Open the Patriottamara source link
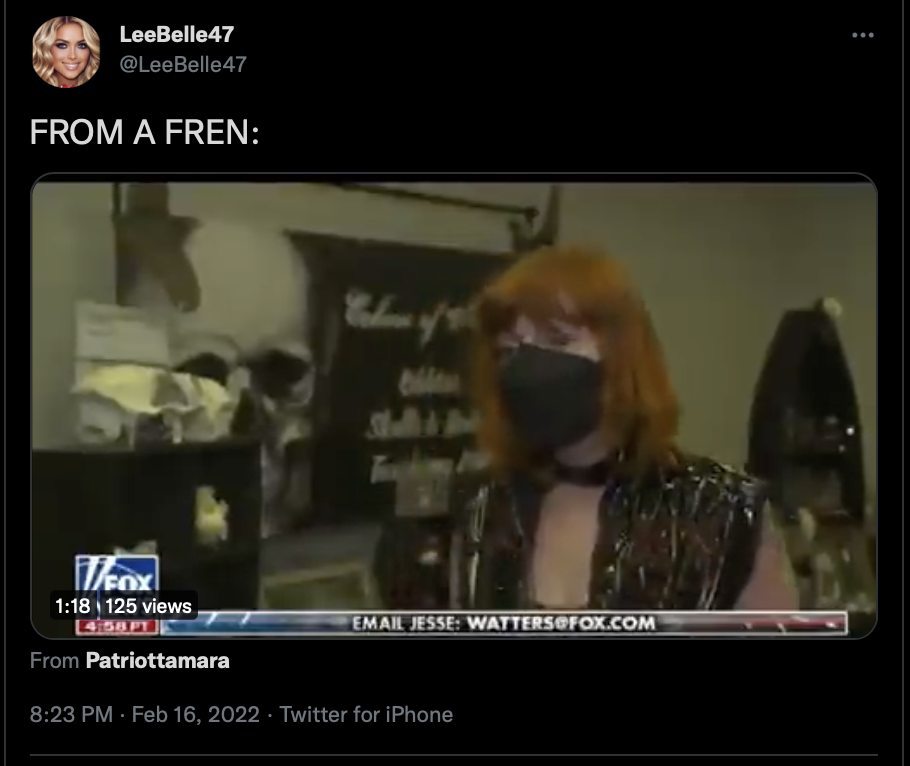910x766 pixels. [x=157, y=660]
